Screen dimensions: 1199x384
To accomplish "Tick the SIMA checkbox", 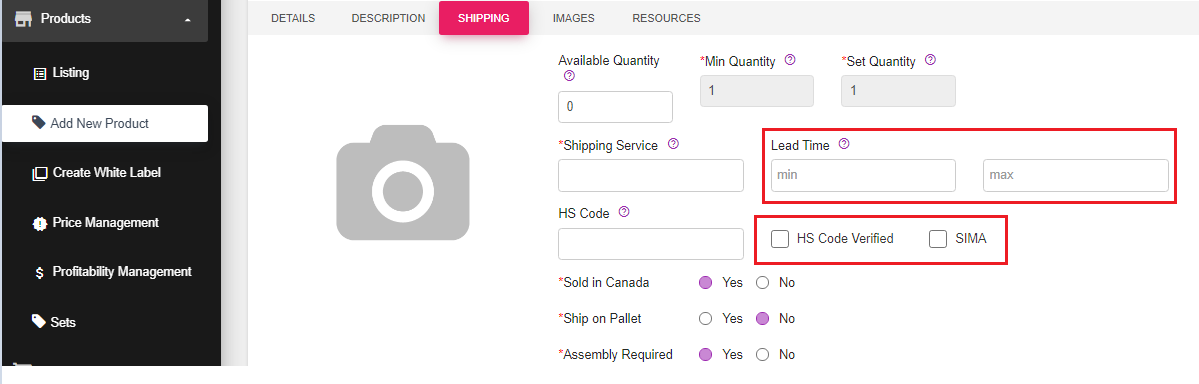I will [938, 239].
